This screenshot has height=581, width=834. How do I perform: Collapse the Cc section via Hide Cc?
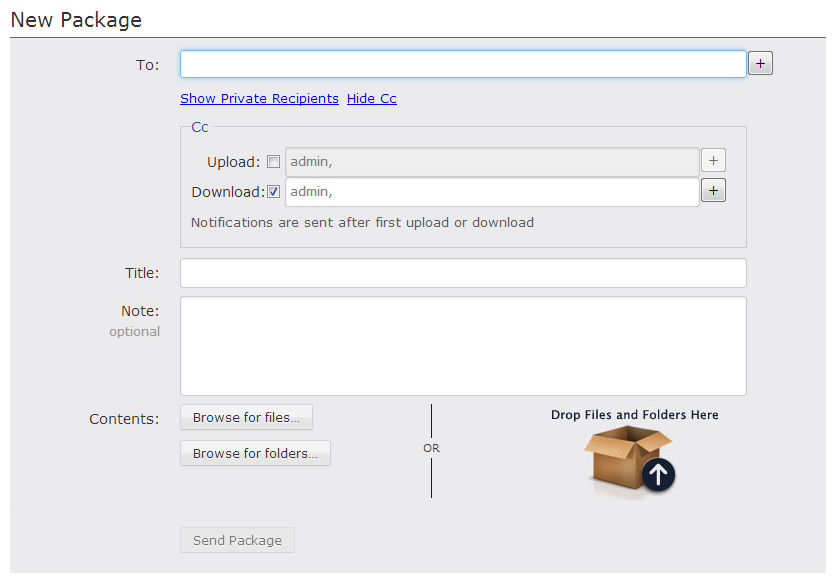[x=372, y=98]
